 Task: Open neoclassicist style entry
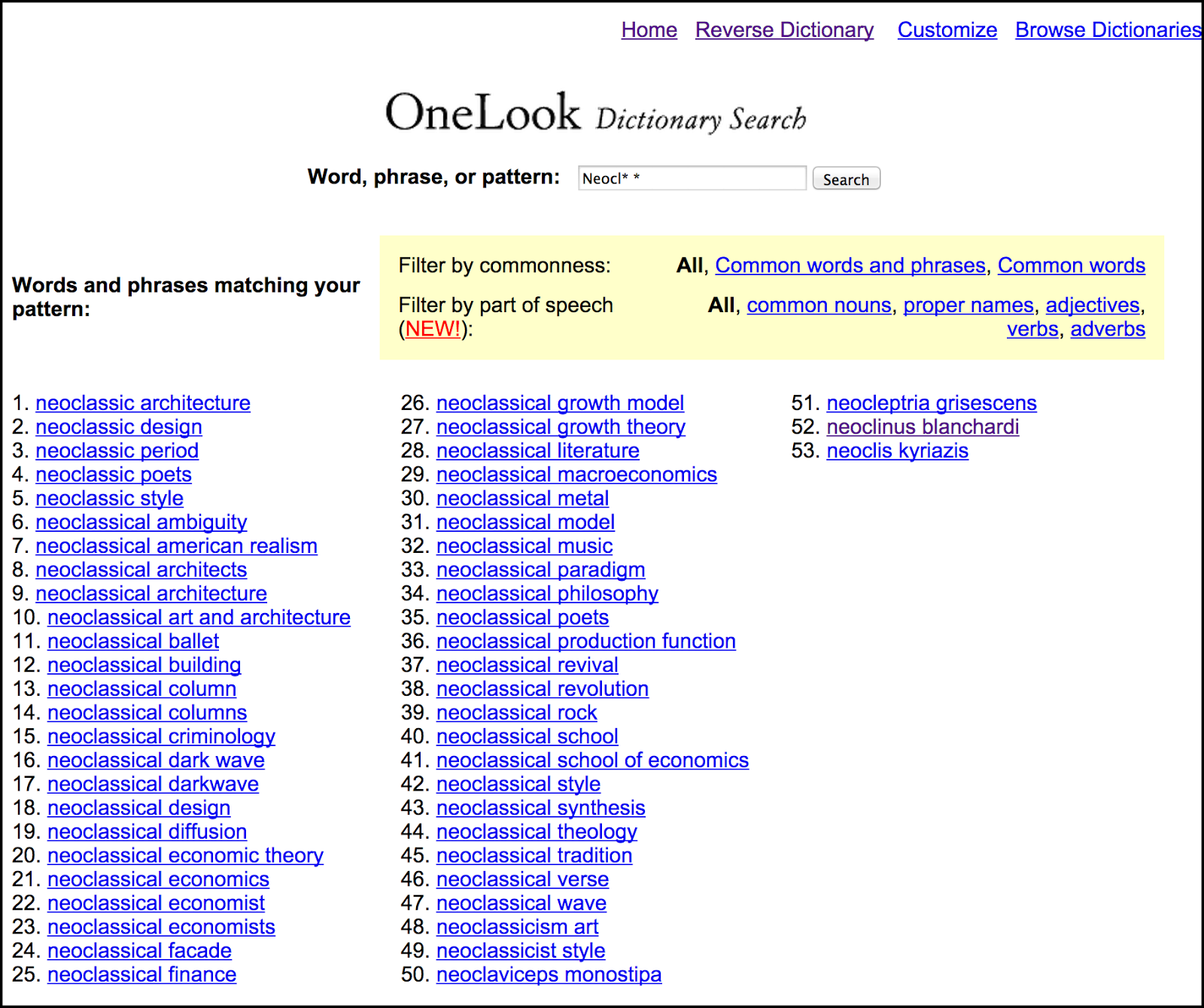[x=521, y=951]
